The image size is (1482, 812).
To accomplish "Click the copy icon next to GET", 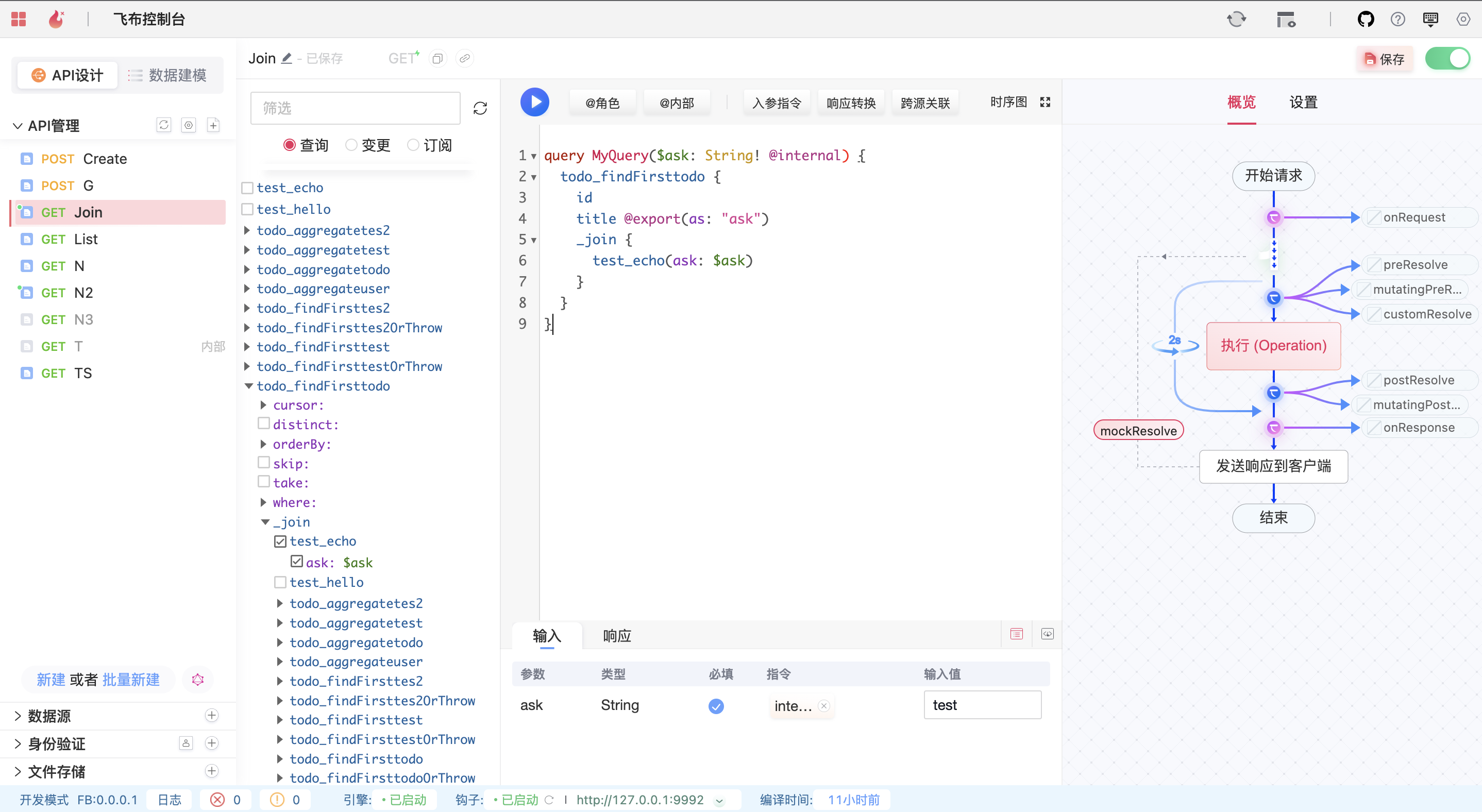I will pos(437,59).
